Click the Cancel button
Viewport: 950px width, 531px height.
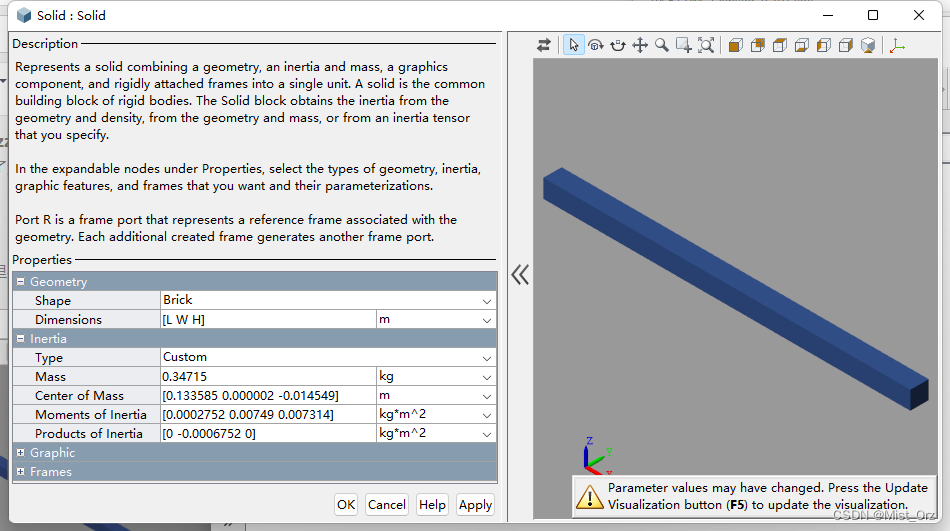(x=387, y=504)
